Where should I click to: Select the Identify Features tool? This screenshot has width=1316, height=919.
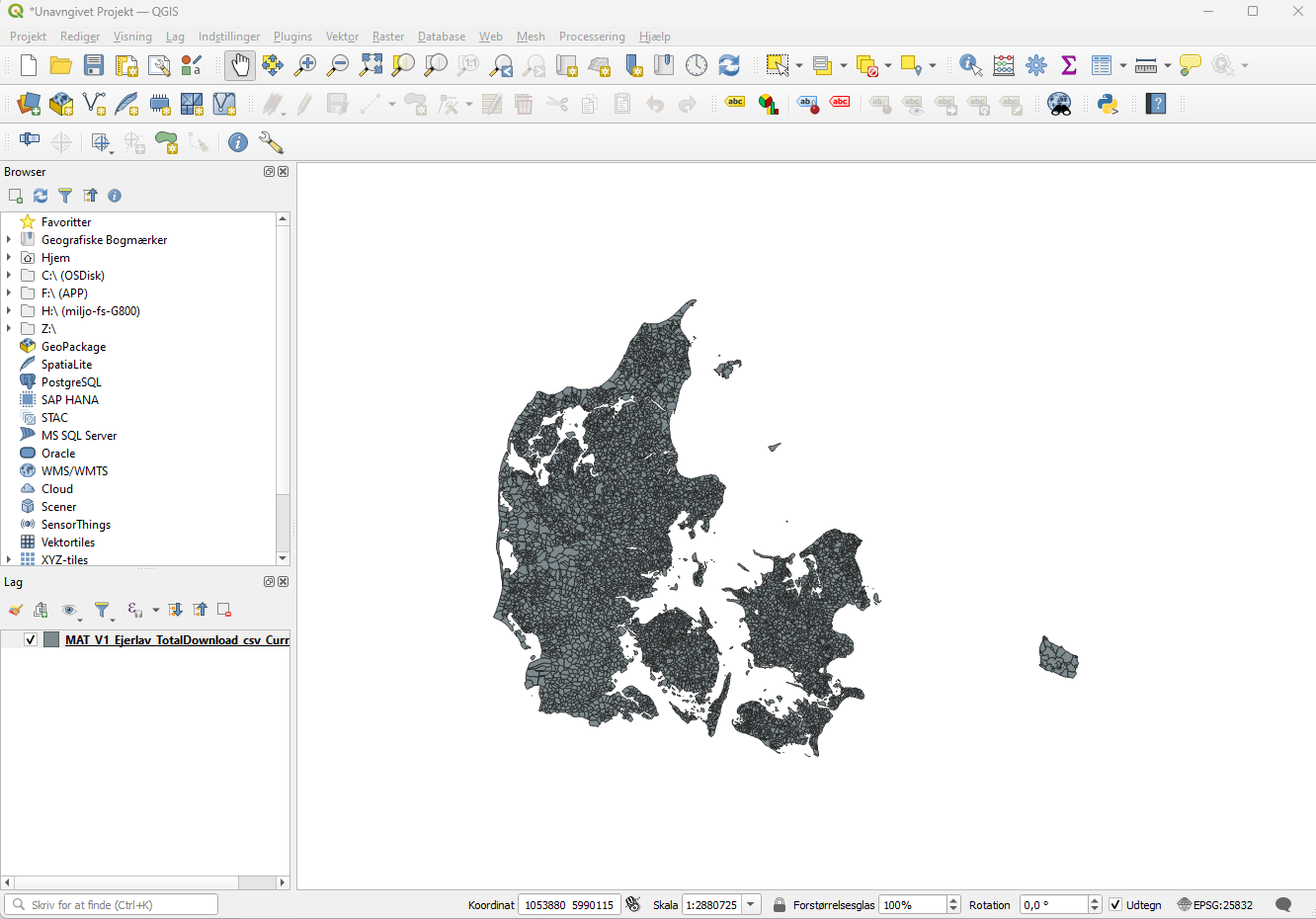[971, 65]
